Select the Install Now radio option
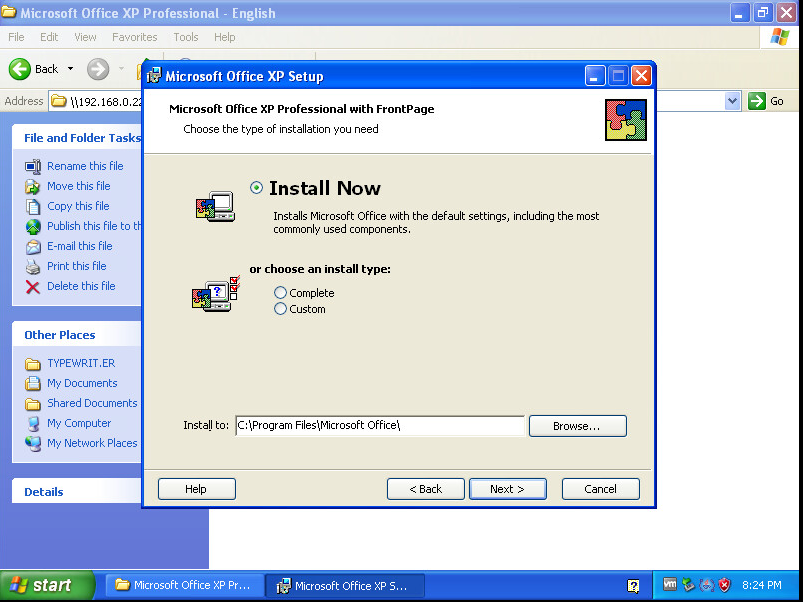The height and width of the screenshot is (602, 803). [x=256, y=188]
